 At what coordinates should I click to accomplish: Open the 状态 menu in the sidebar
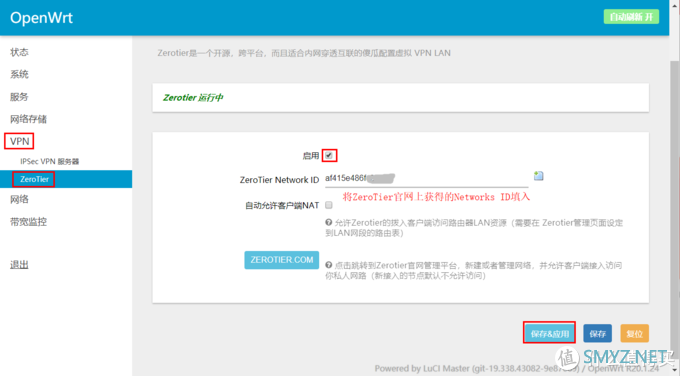pyautogui.click(x=19, y=52)
